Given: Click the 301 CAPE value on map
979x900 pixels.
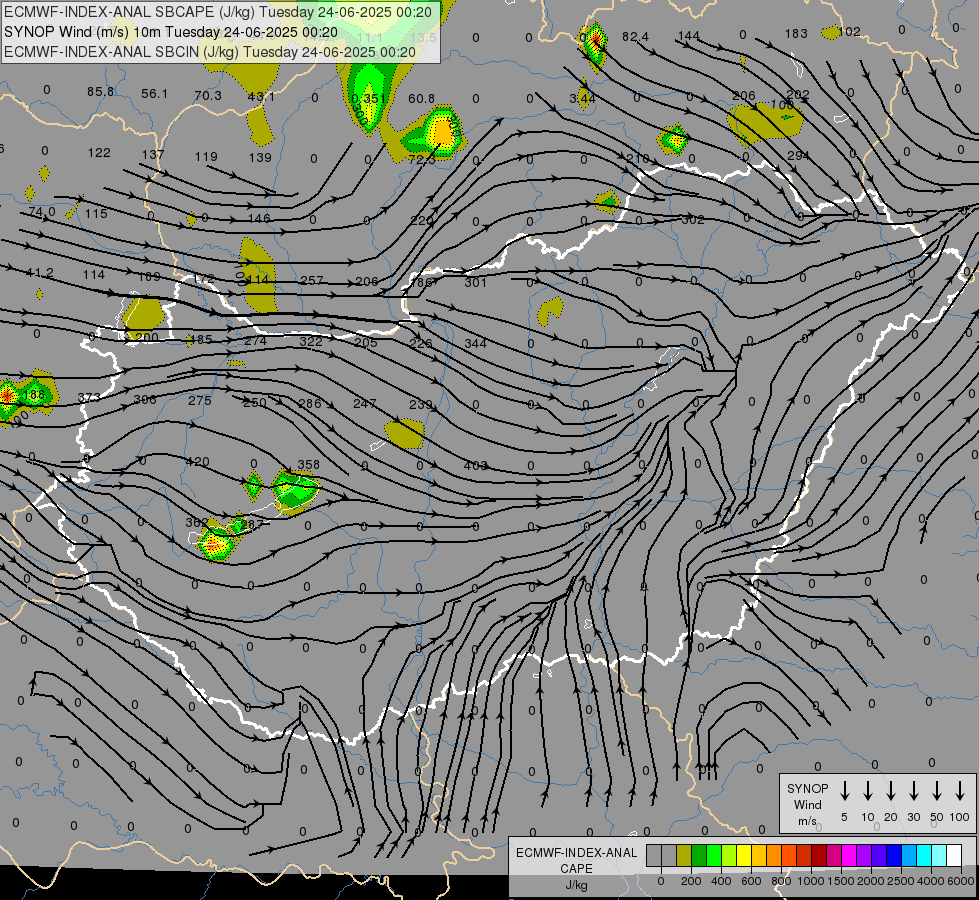Looking at the screenshot, I should point(475,283).
